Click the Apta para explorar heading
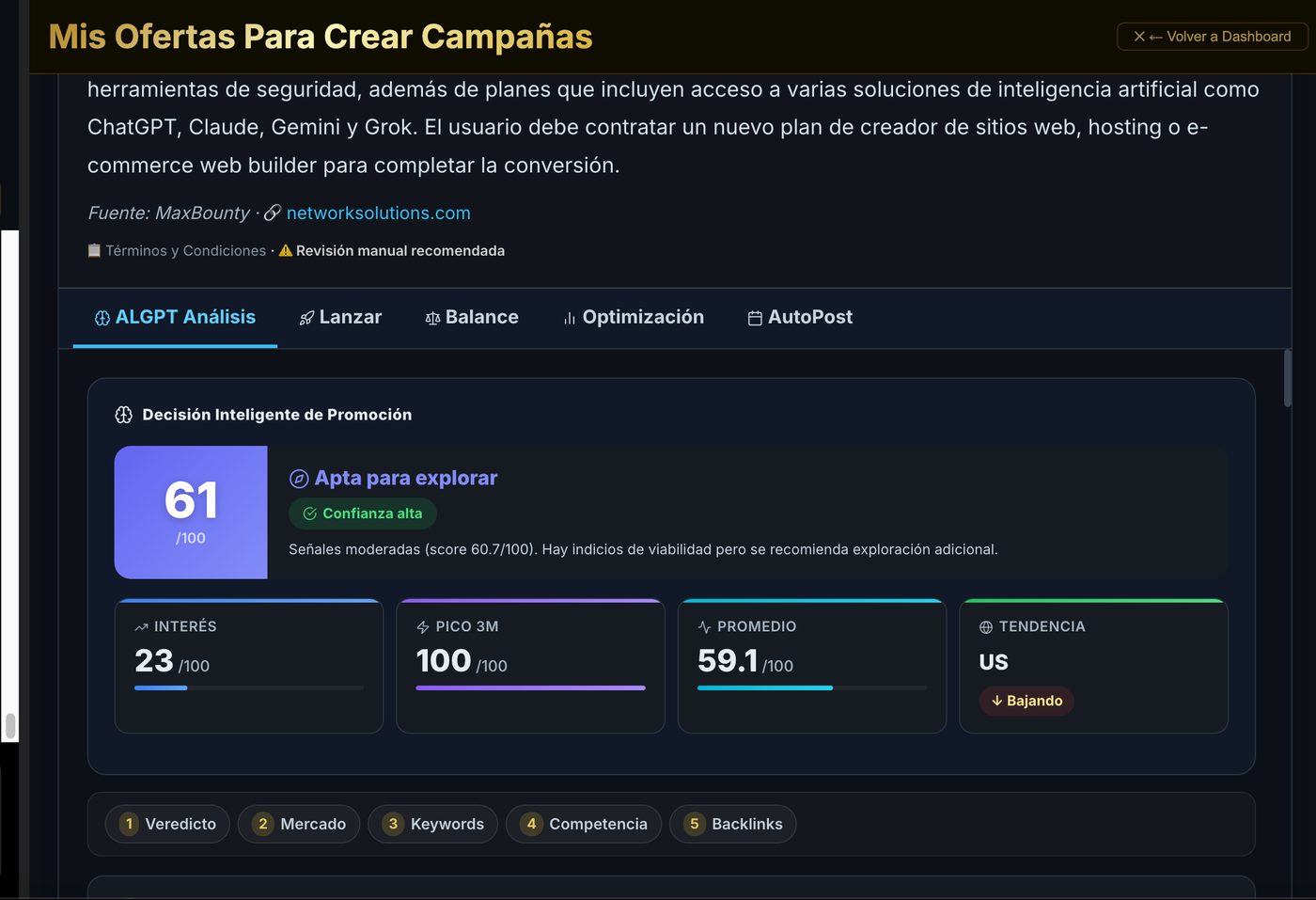Screen dimensions: 1316x900 pyautogui.click(x=406, y=479)
